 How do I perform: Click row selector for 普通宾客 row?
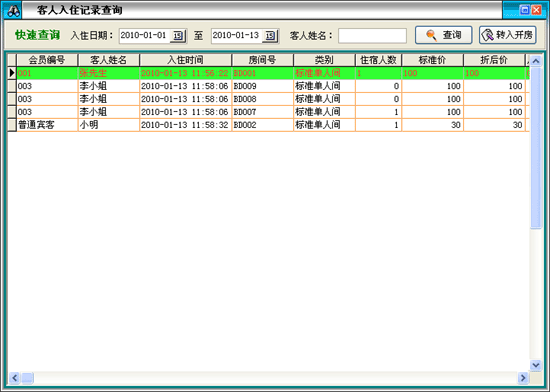point(12,125)
